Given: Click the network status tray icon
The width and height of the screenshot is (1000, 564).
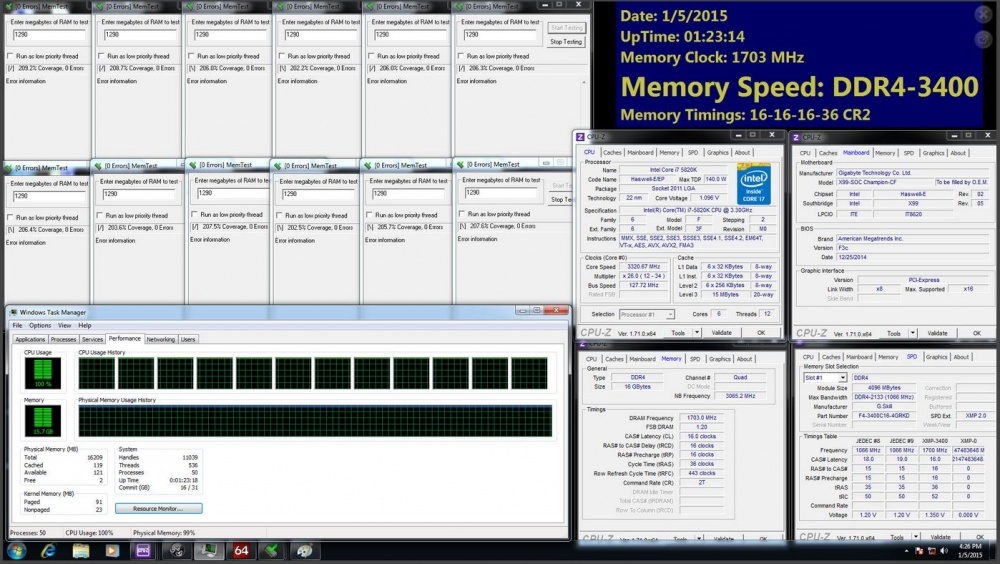Looking at the screenshot, I should click(932, 551).
